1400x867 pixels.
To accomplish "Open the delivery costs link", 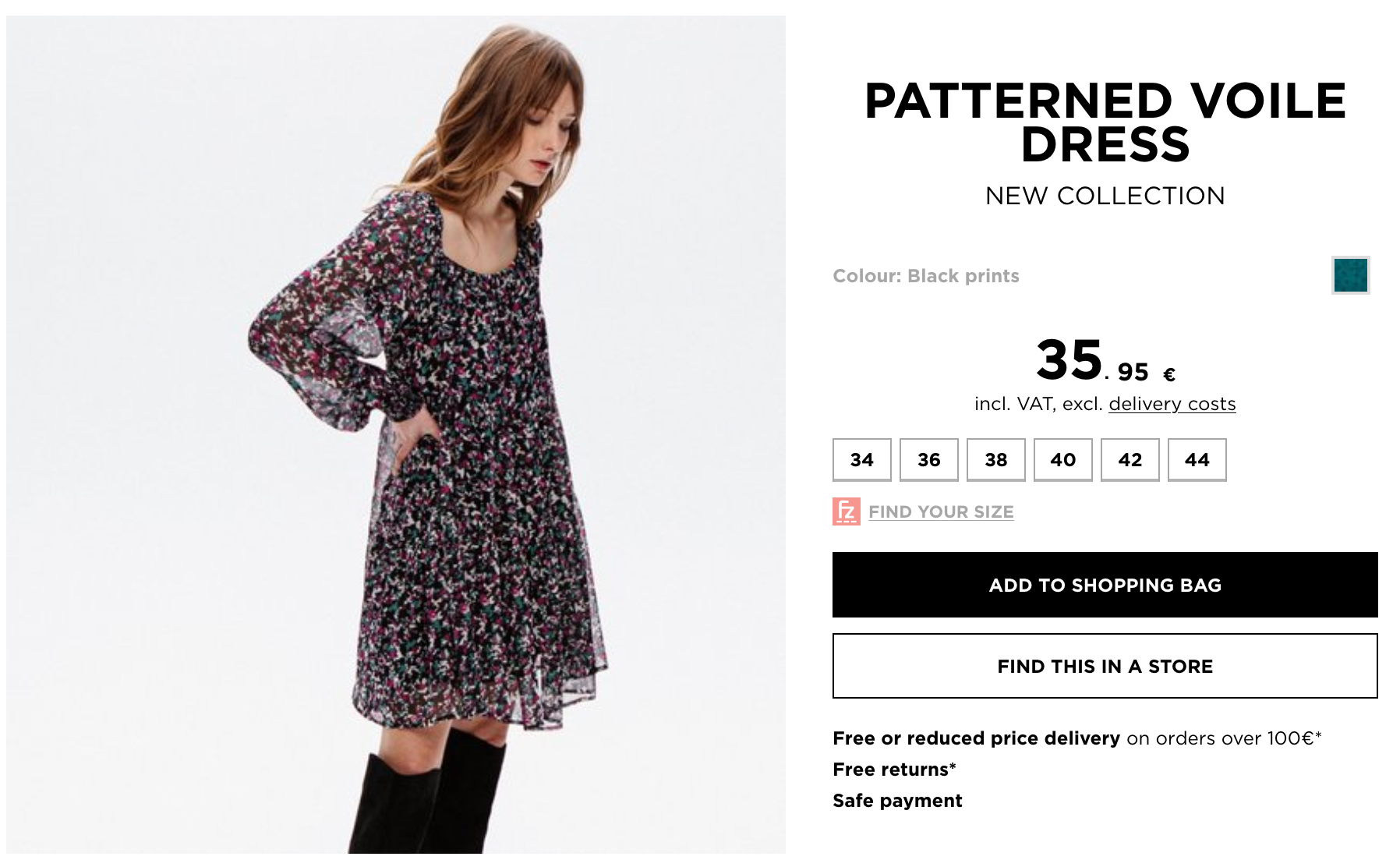I will pyautogui.click(x=1172, y=404).
